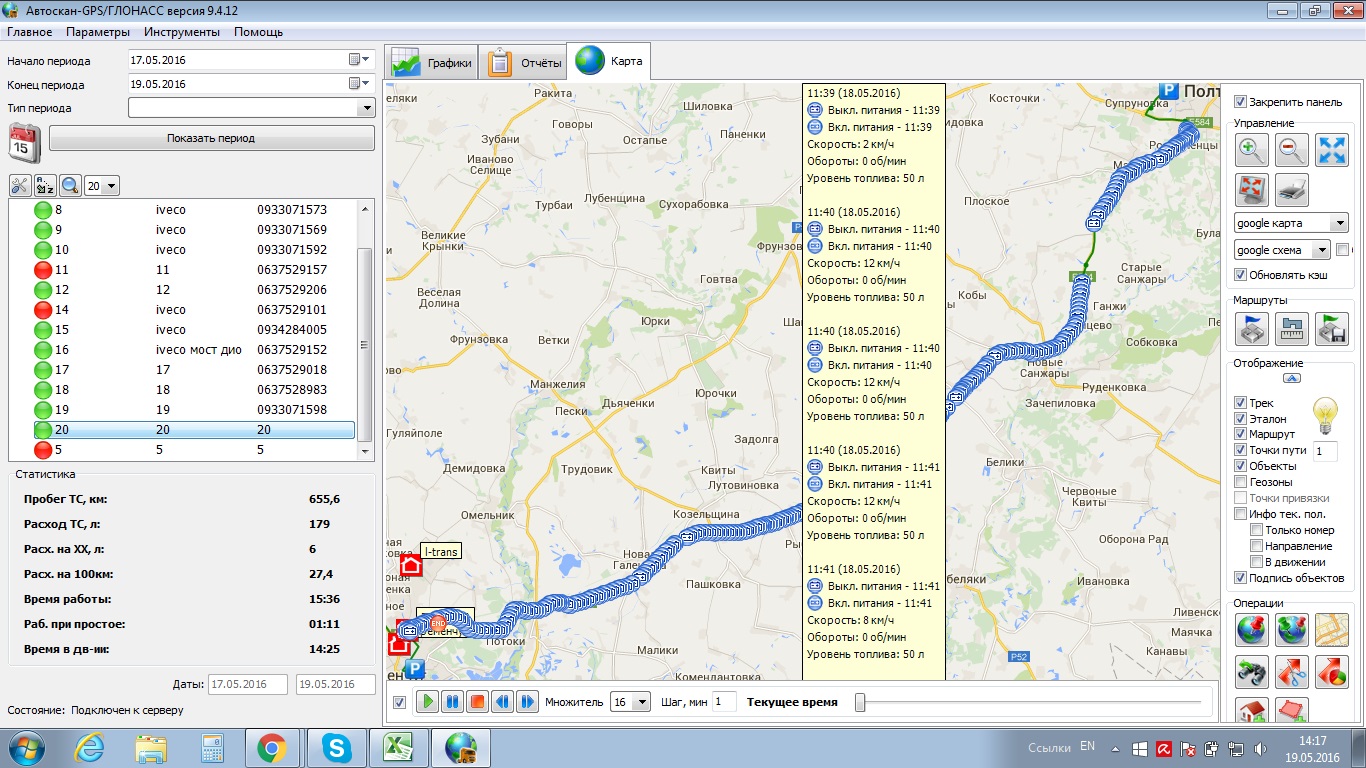Click the calendar icon showing 15
The image size is (1366, 768).
[x=24, y=142]
